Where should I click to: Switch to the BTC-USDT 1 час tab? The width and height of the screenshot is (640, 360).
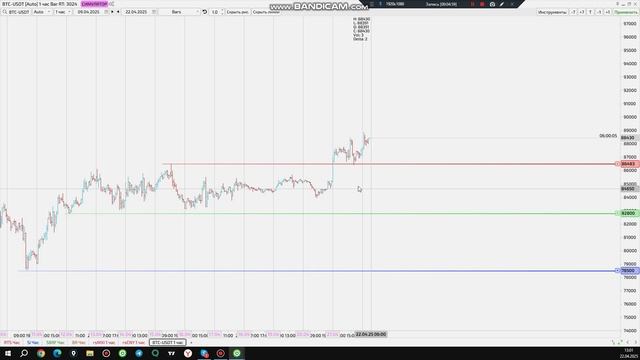tap(168, 342)
